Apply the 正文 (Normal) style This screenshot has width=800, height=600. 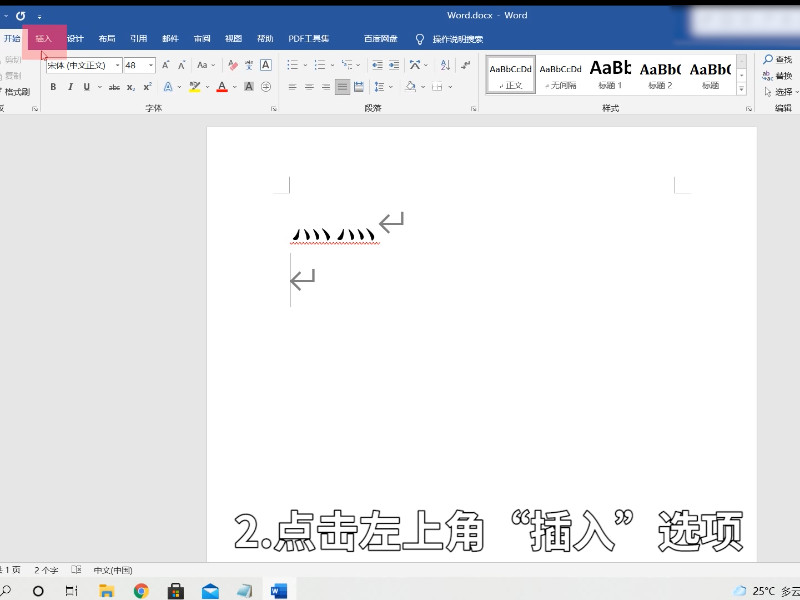coord(511,75)
